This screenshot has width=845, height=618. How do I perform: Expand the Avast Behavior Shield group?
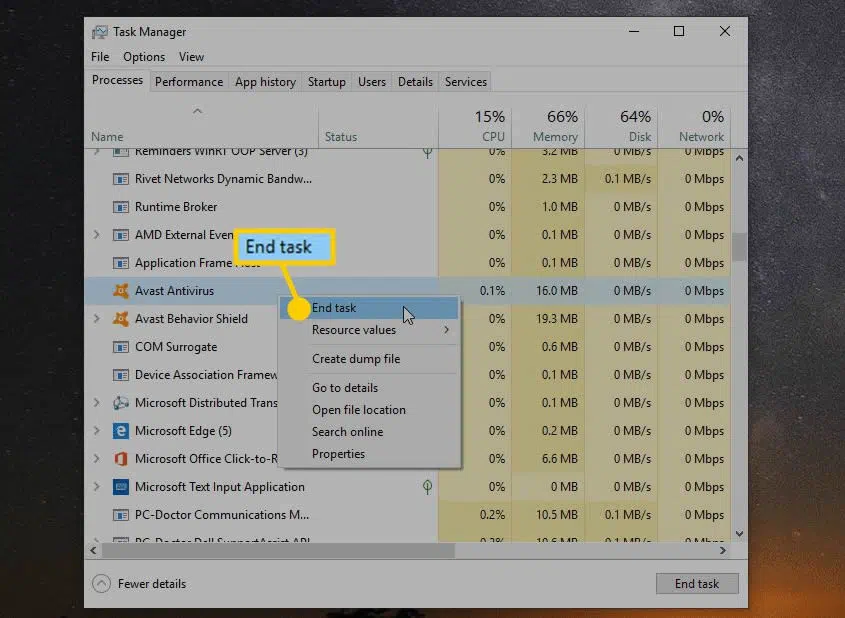click(x=96, y=319)
